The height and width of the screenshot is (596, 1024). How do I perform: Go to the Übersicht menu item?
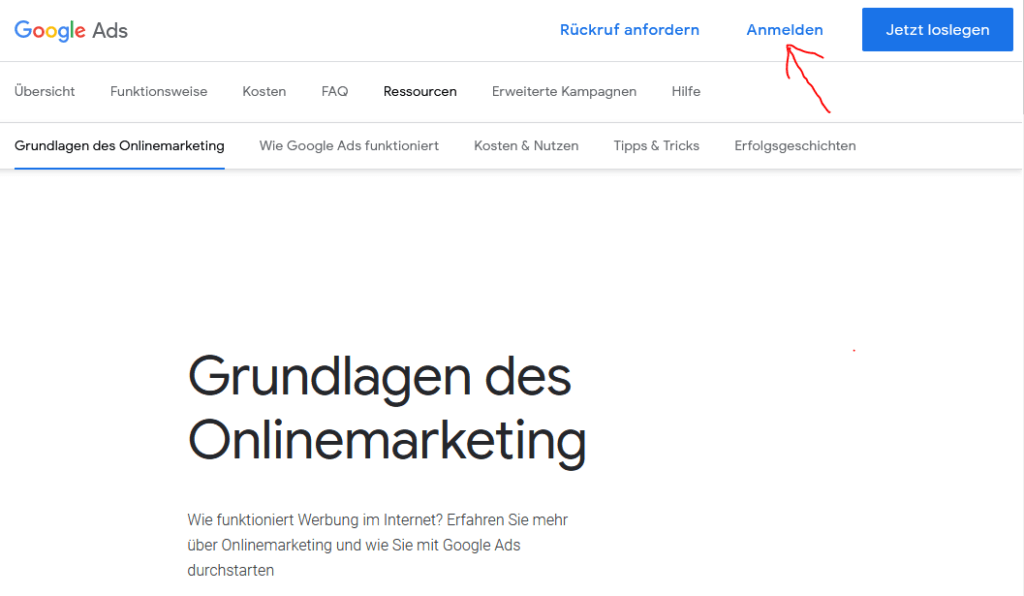45,91
